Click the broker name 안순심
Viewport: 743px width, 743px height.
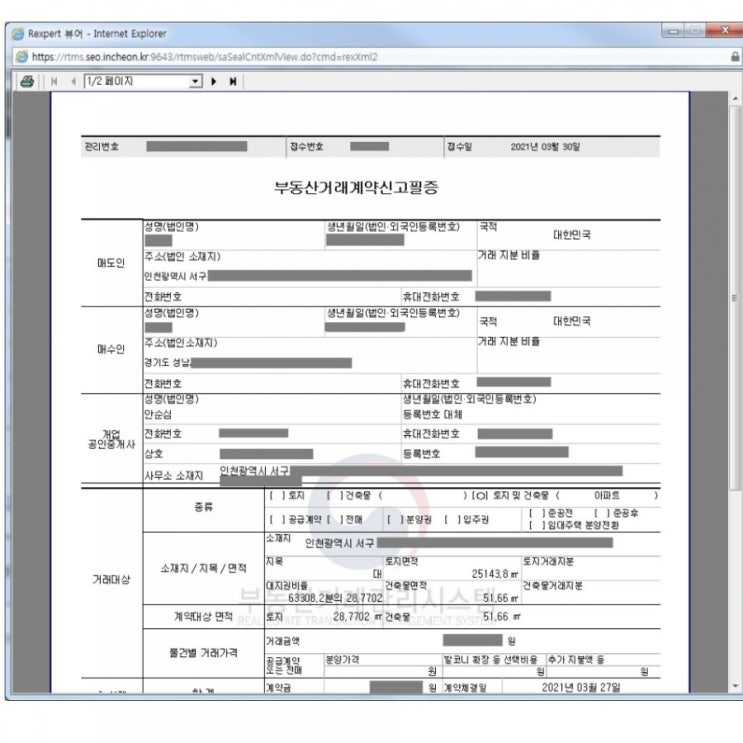(158, 415)
